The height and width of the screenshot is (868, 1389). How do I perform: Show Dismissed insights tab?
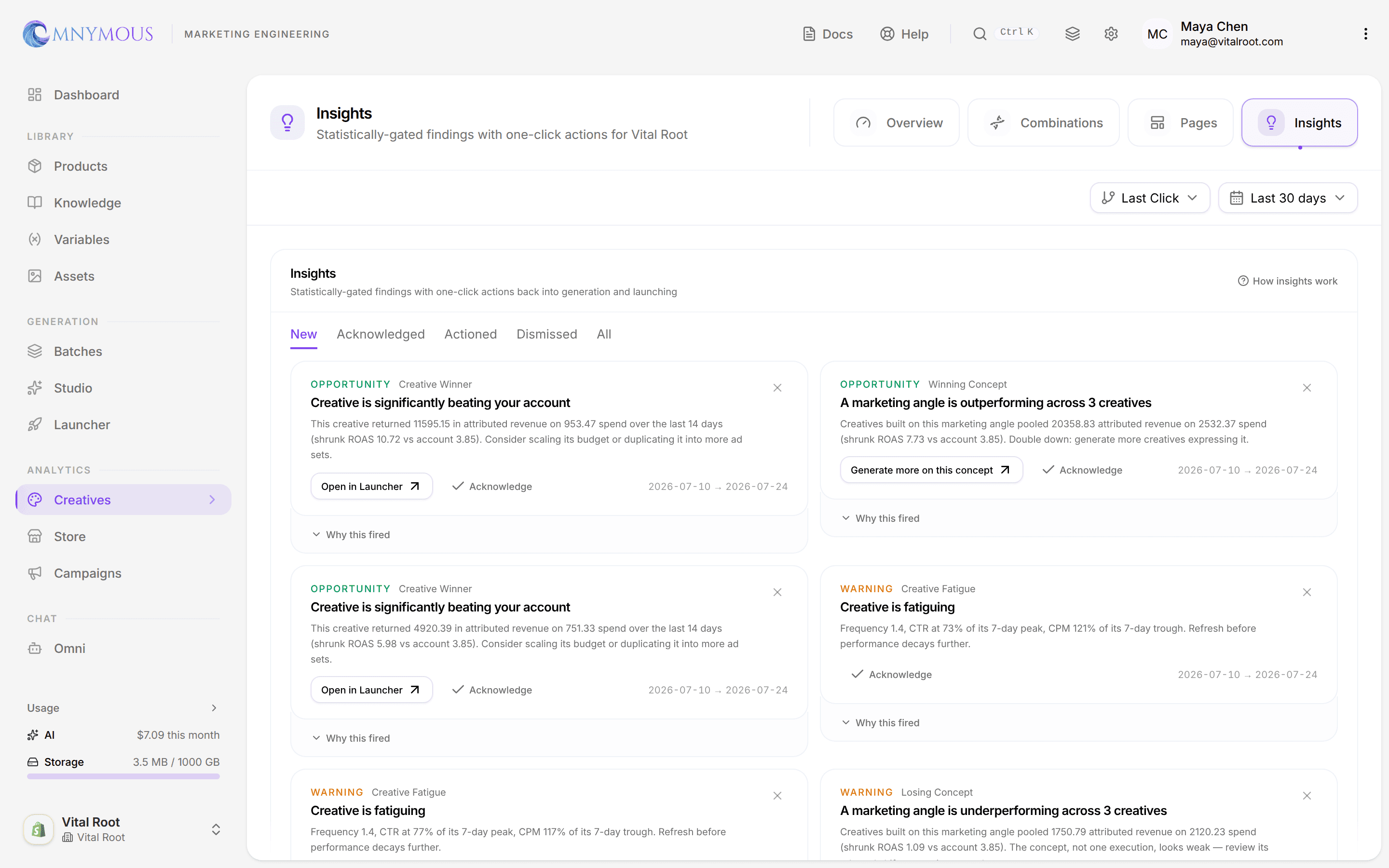[546, 334]
